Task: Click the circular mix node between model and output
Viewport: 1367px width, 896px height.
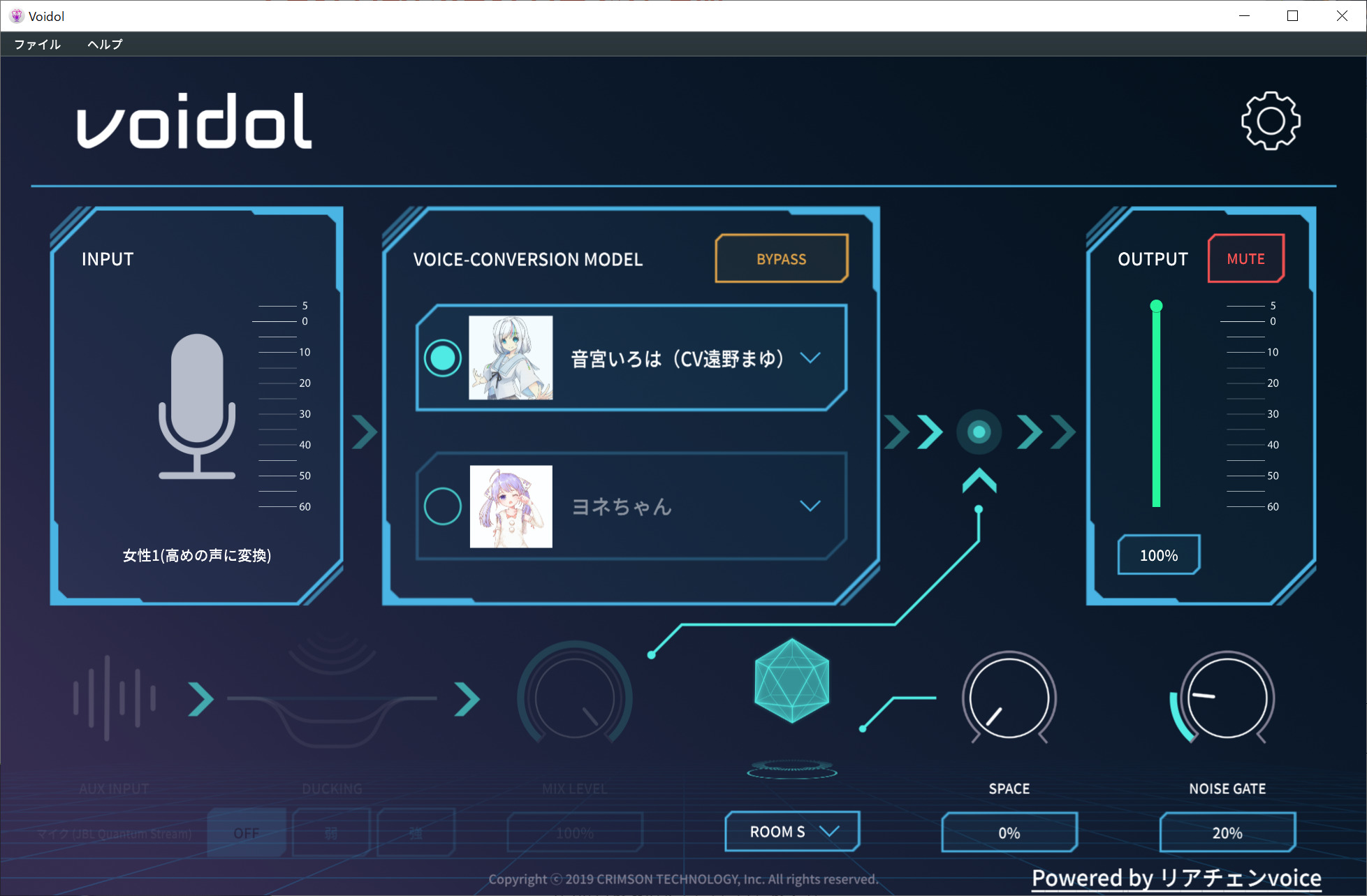Action: pyautogui.click(x=979, y=432)
